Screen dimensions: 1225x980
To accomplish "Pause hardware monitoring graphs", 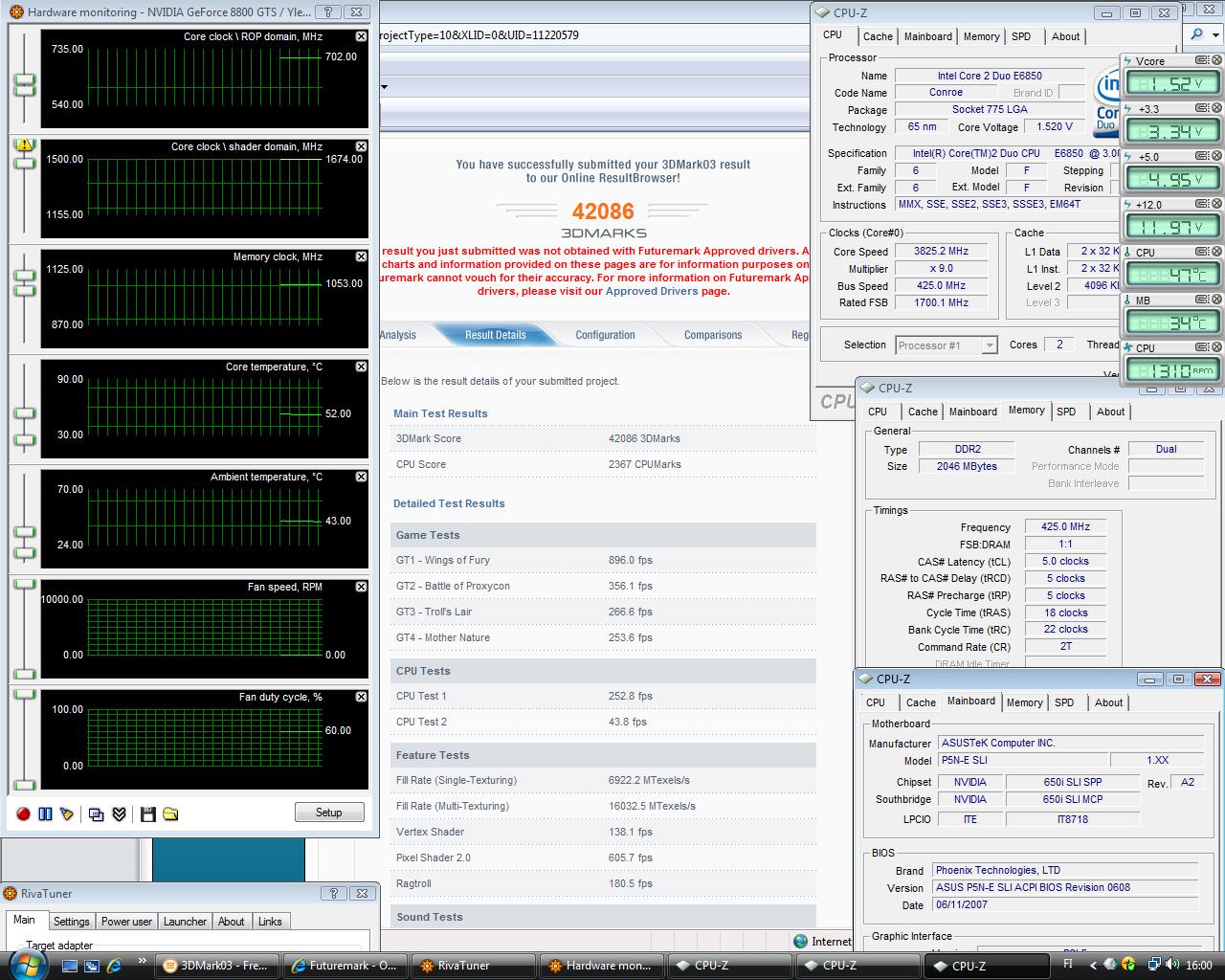I will (45, 813).
